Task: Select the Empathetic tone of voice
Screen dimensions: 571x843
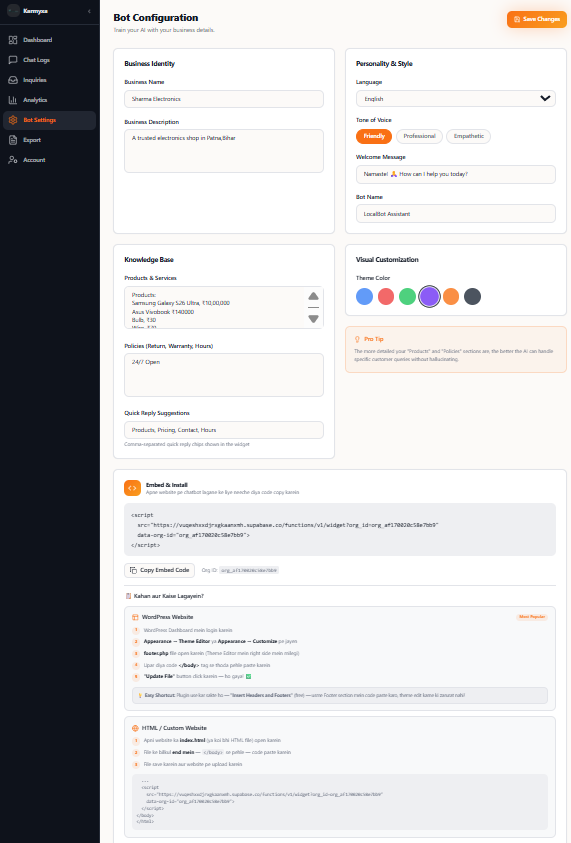Action: (x=468, y=136)
